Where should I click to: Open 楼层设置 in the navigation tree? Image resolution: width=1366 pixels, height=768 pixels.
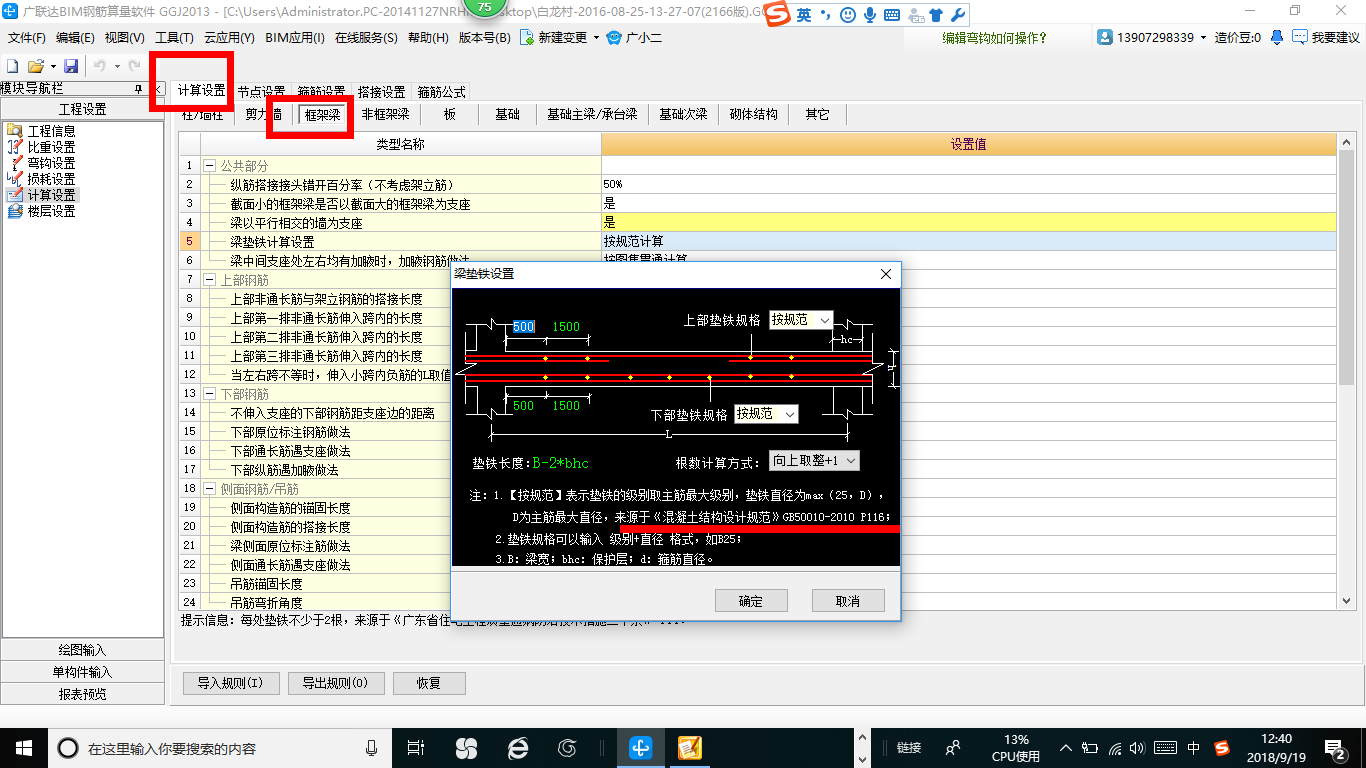coord(51,211)
